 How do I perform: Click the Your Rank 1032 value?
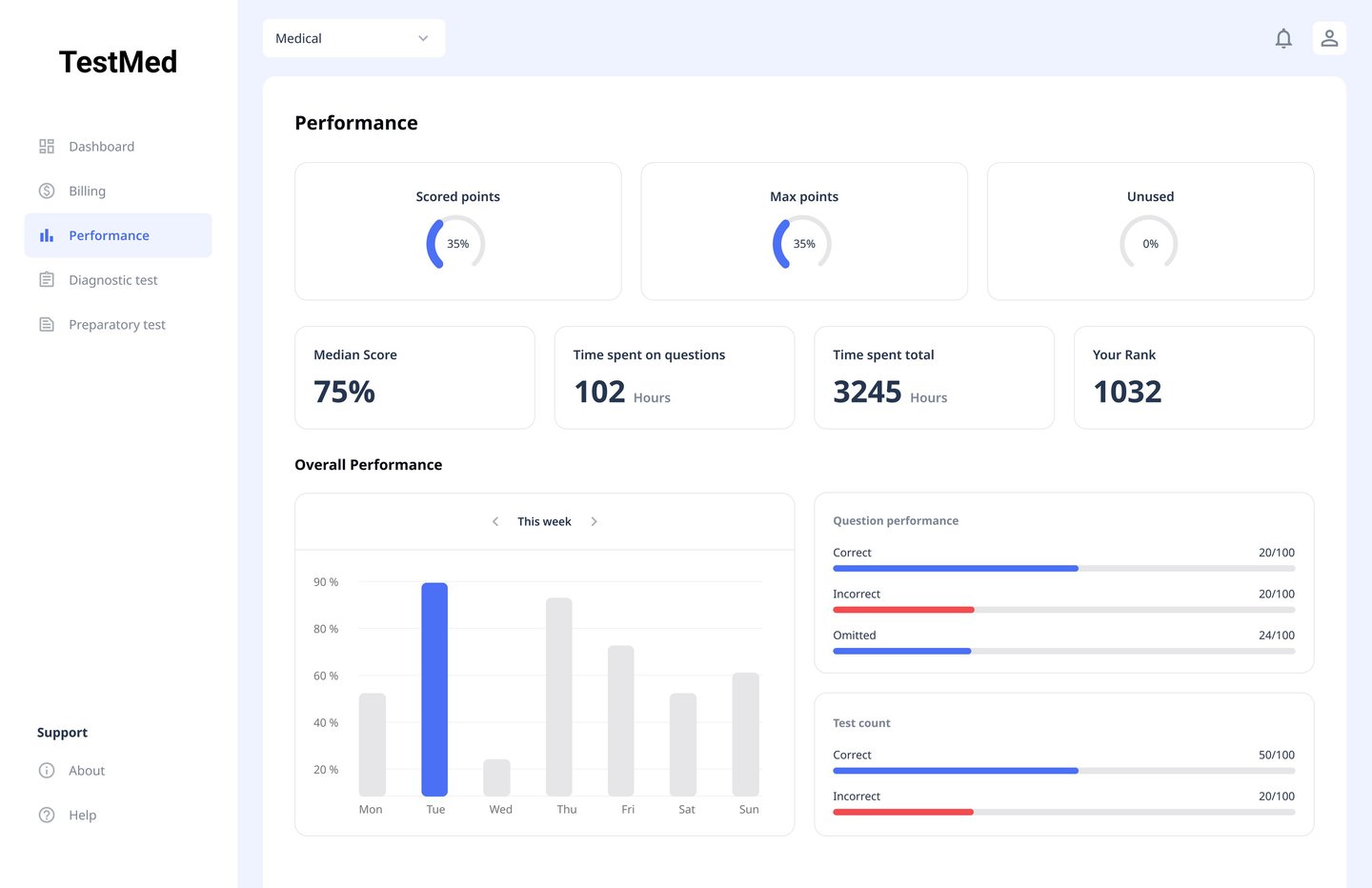pos(1127,392)
